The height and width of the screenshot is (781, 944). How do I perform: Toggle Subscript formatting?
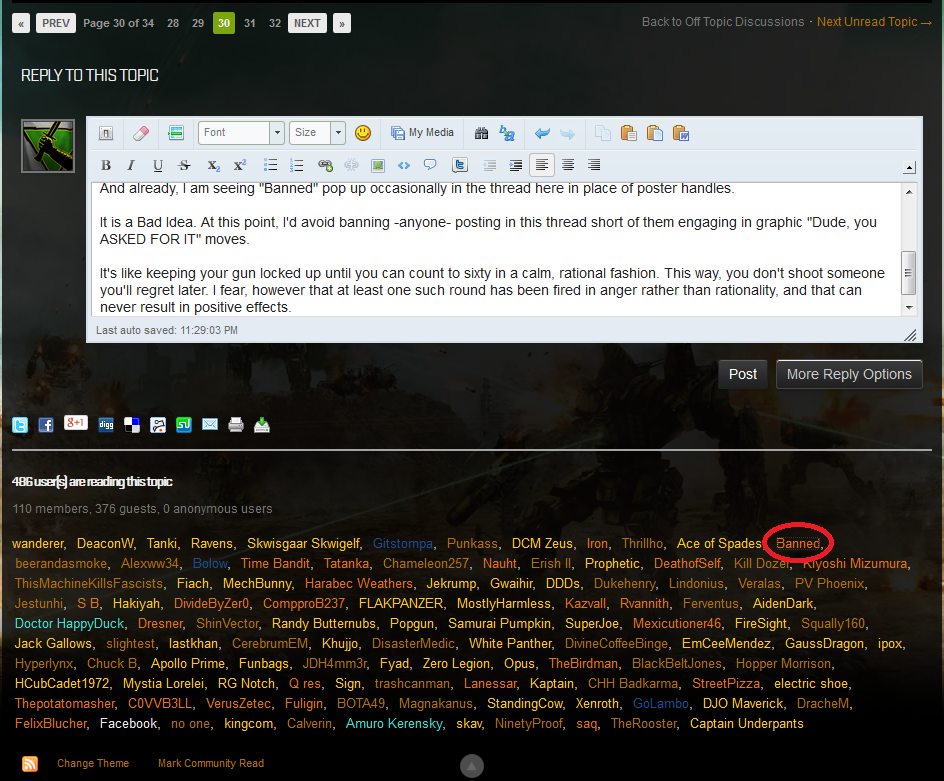coord(213,165)
